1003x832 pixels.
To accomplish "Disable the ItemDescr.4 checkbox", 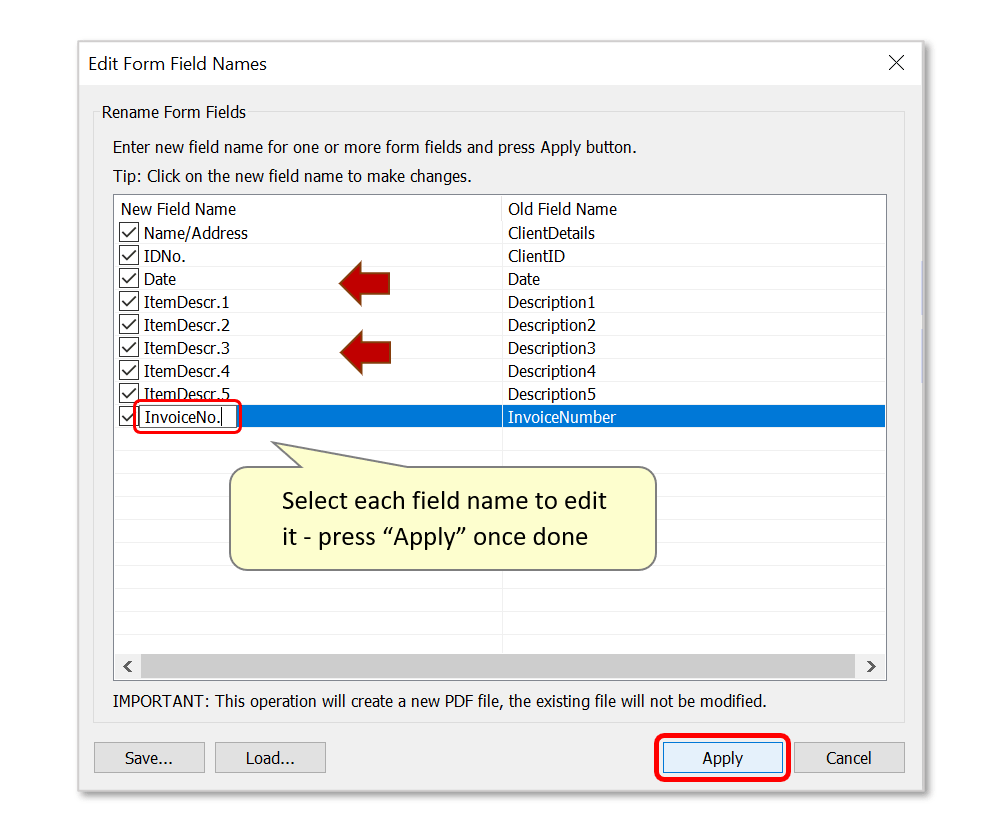I will [x=128, y=370].
